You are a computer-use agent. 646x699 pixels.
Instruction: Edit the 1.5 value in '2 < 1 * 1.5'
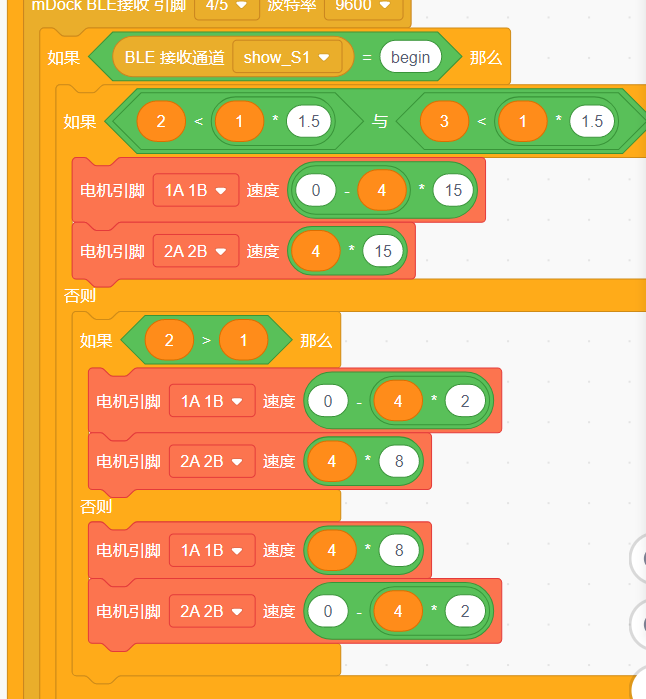(309, 121)
